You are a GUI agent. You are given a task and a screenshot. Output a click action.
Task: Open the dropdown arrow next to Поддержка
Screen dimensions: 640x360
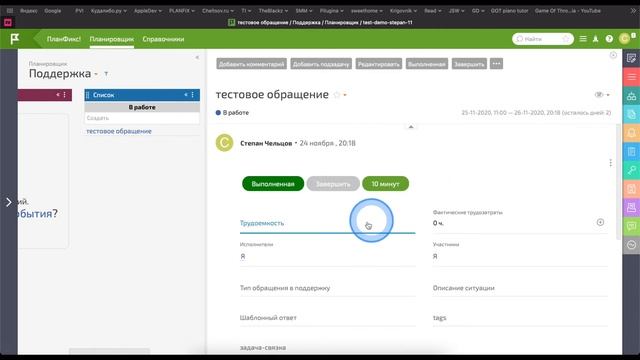[96, 74]
